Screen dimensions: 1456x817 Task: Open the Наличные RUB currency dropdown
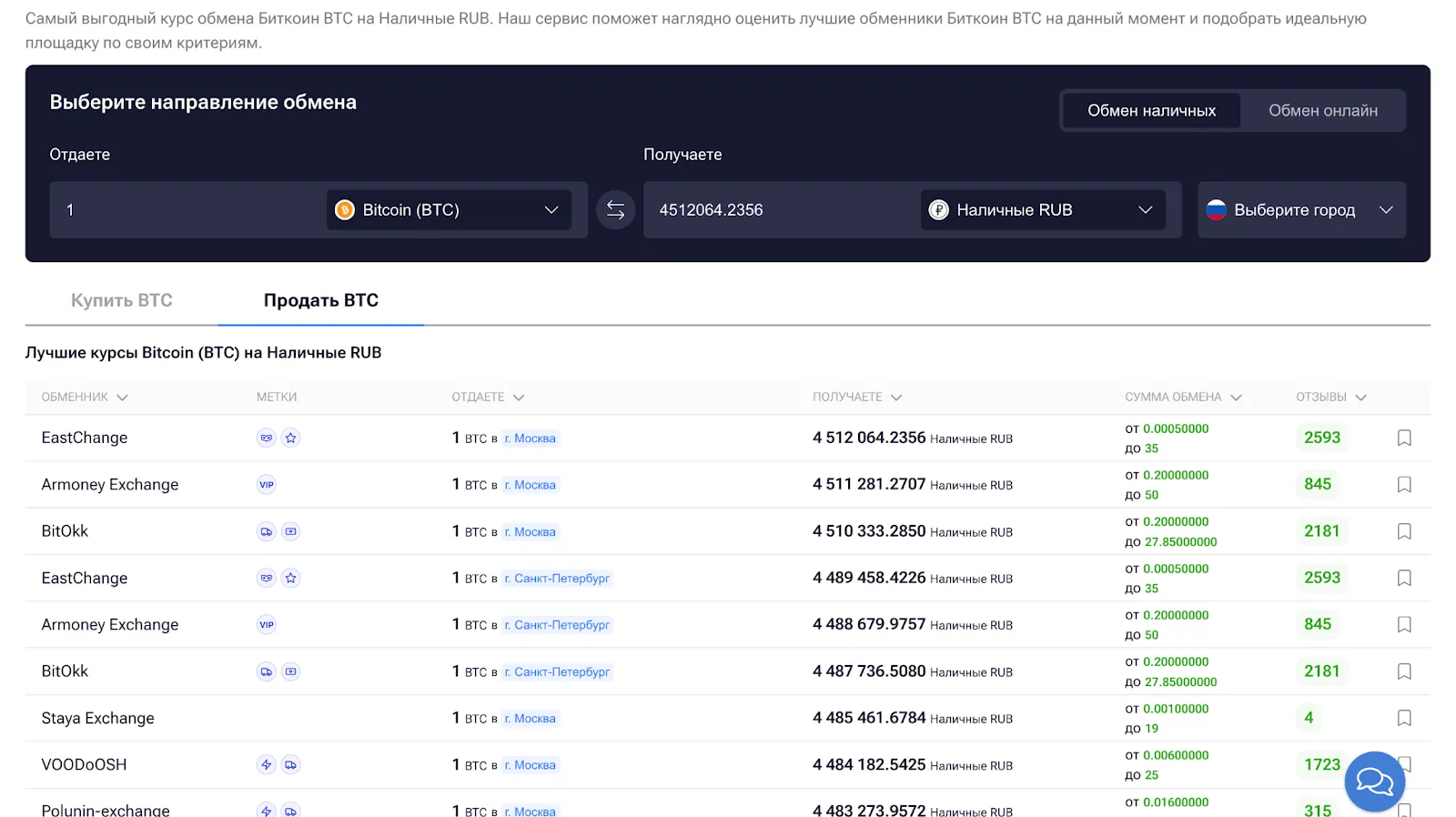click(x=1042, y=210)
